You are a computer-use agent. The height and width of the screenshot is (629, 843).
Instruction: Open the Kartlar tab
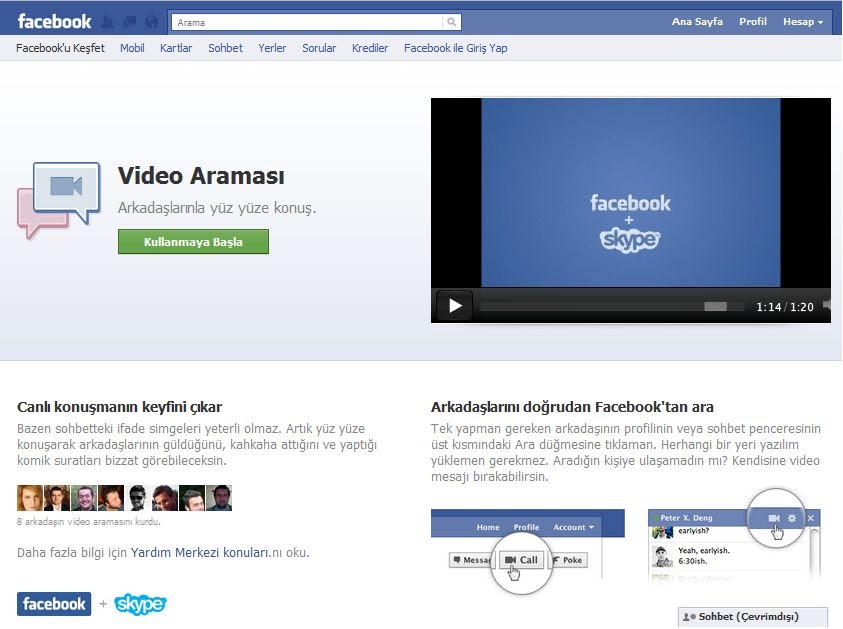pos(176,48)
